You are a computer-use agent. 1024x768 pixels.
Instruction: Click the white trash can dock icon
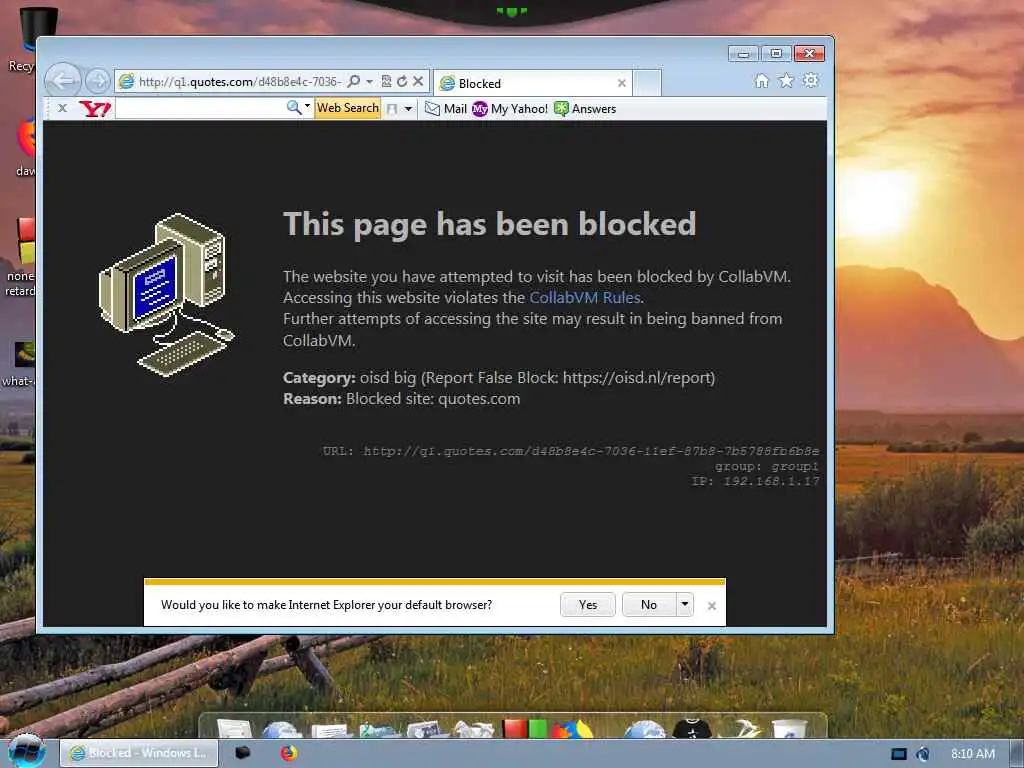click(790, 728)
